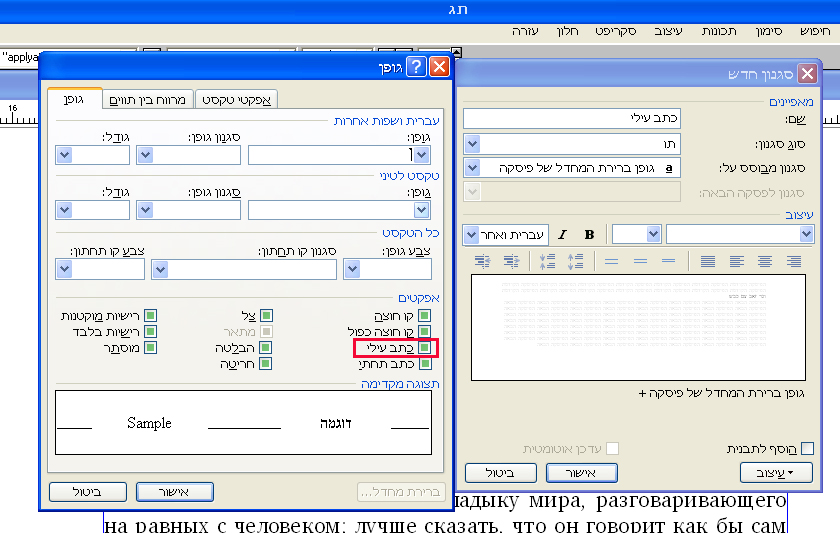Toggle the כתב תחתי subscript checkbox

pyautogui.click(x=425, y=364)
